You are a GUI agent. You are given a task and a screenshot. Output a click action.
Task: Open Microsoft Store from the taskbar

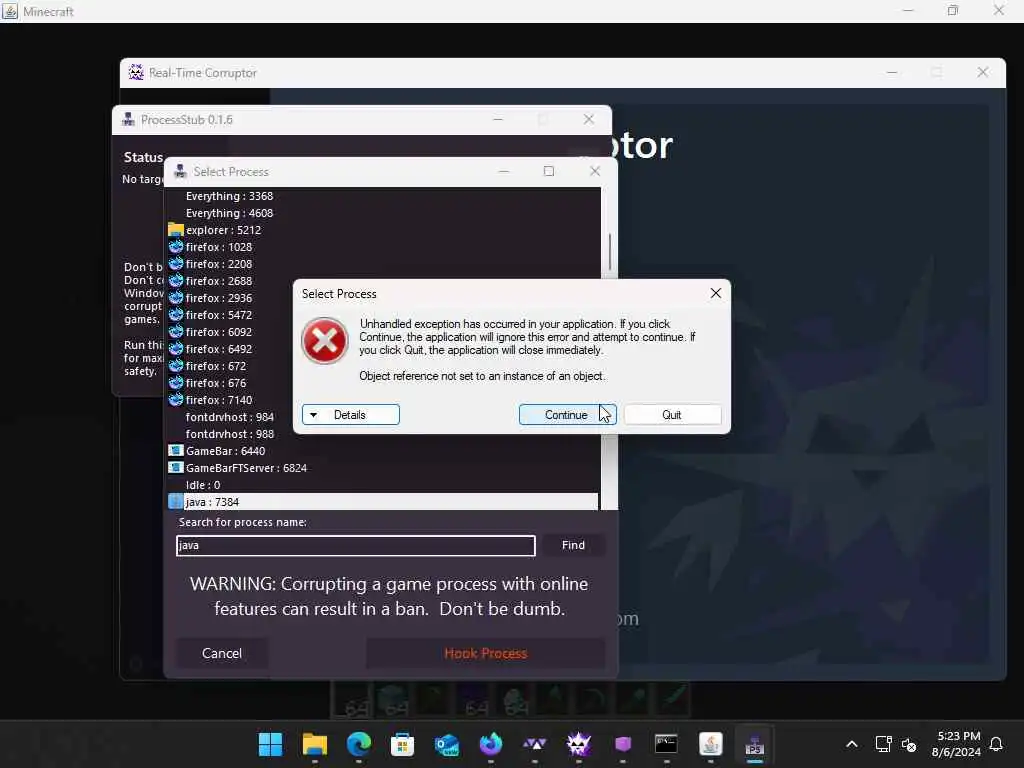[x=402, y=744]
